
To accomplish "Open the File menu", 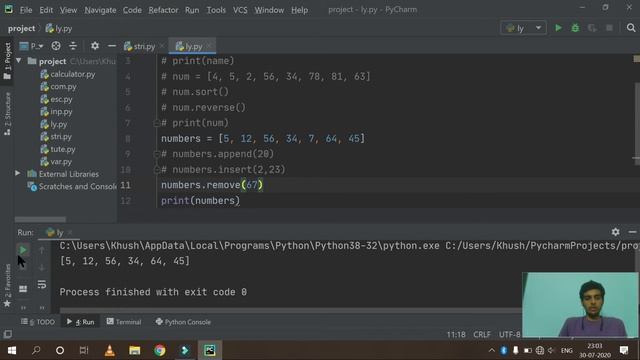I will (x=26, y=10).
